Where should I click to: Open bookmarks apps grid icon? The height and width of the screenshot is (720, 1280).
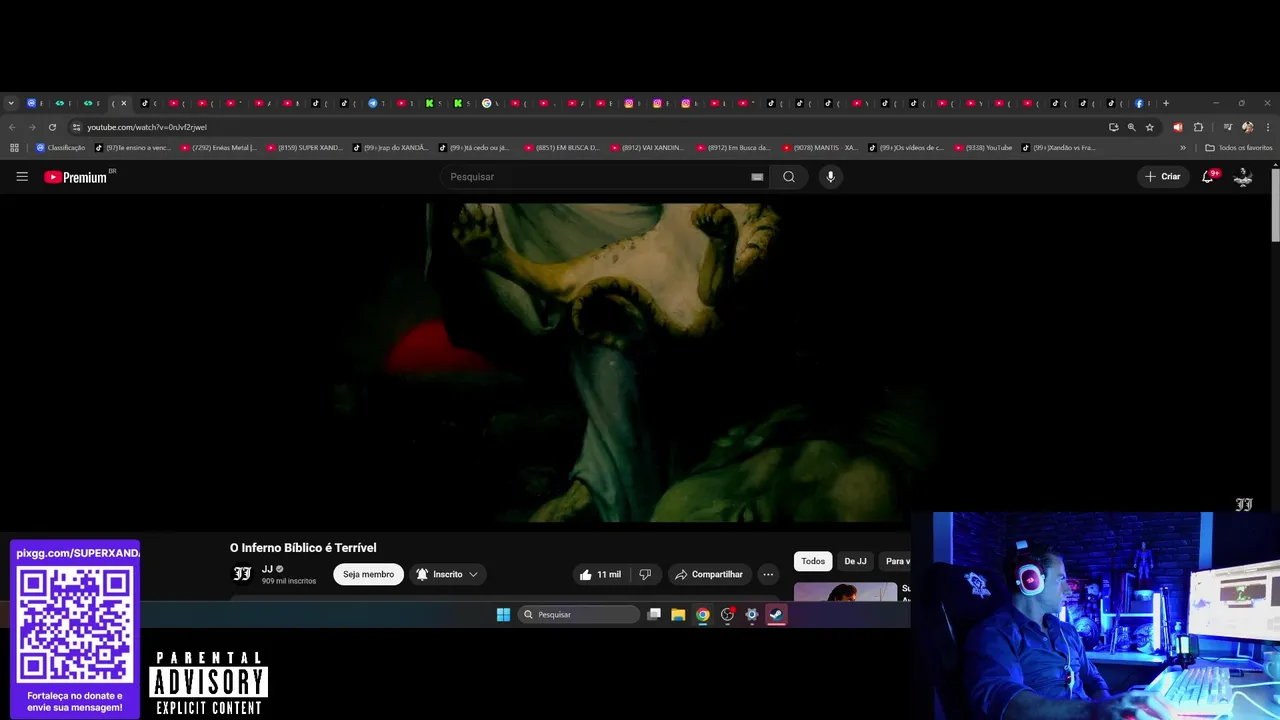tap(14, 148)
